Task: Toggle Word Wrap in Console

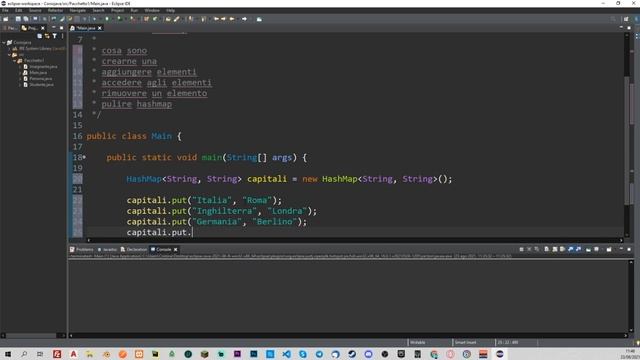Action: (x=562, y=249)
